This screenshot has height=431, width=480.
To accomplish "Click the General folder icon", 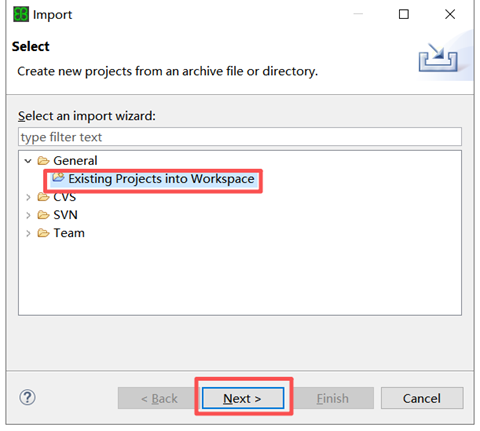I will coord(43,161).
